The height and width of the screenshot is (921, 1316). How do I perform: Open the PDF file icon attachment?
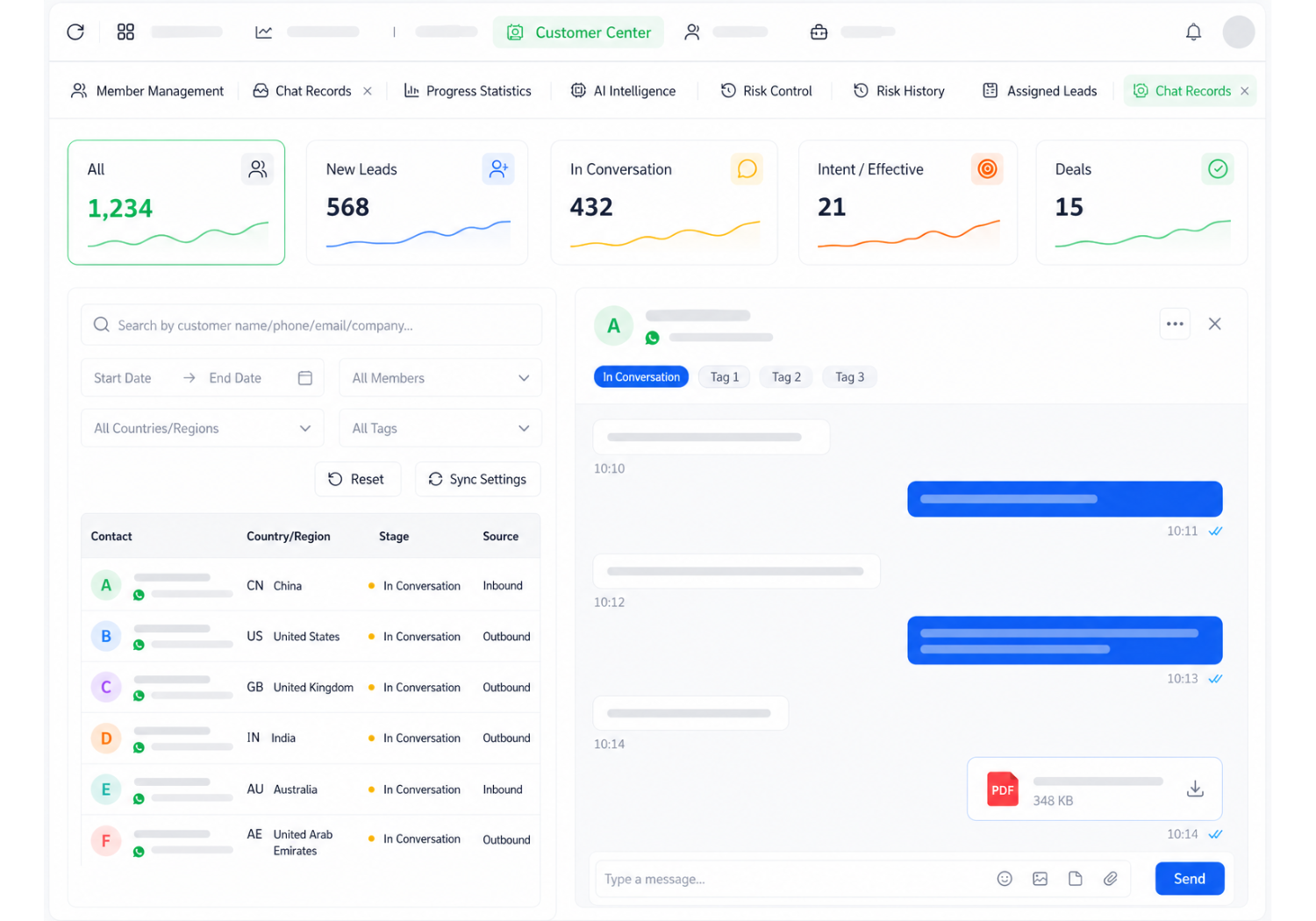click(x=1003, y=789)
